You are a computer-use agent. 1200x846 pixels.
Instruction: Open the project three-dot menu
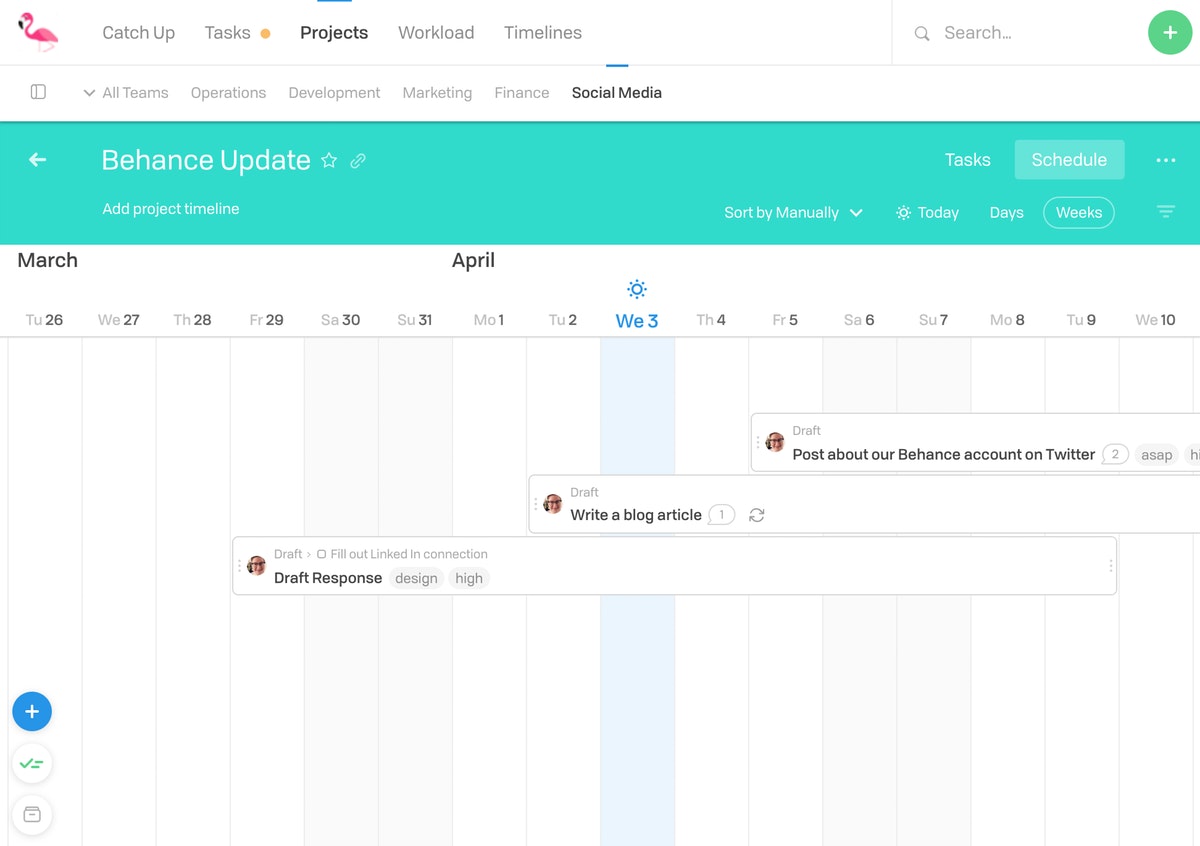tap(1166, 160)
